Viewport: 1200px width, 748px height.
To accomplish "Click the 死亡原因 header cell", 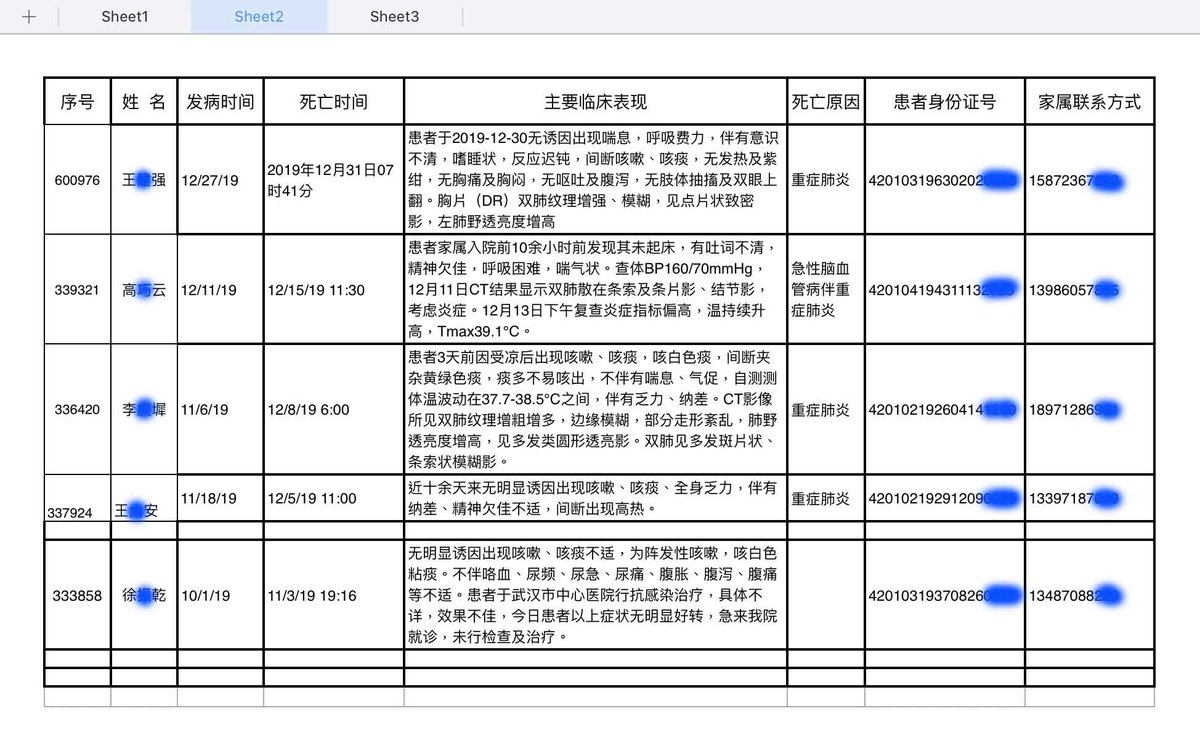I will (x=825, y=102).
